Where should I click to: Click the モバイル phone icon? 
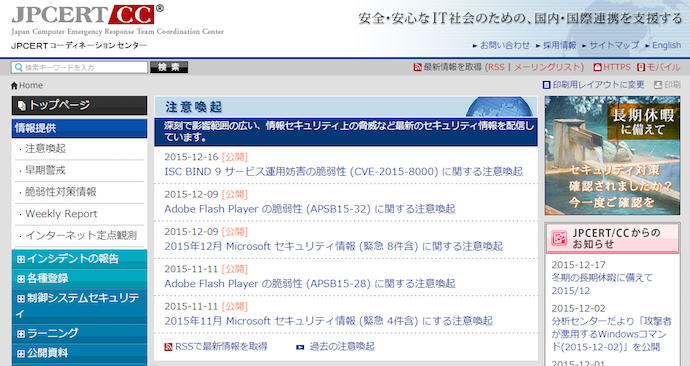[x=641, y=67]
